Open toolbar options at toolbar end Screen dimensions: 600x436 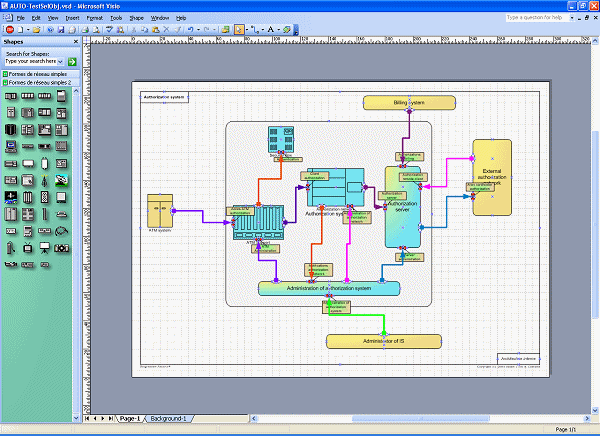point(296,30)
